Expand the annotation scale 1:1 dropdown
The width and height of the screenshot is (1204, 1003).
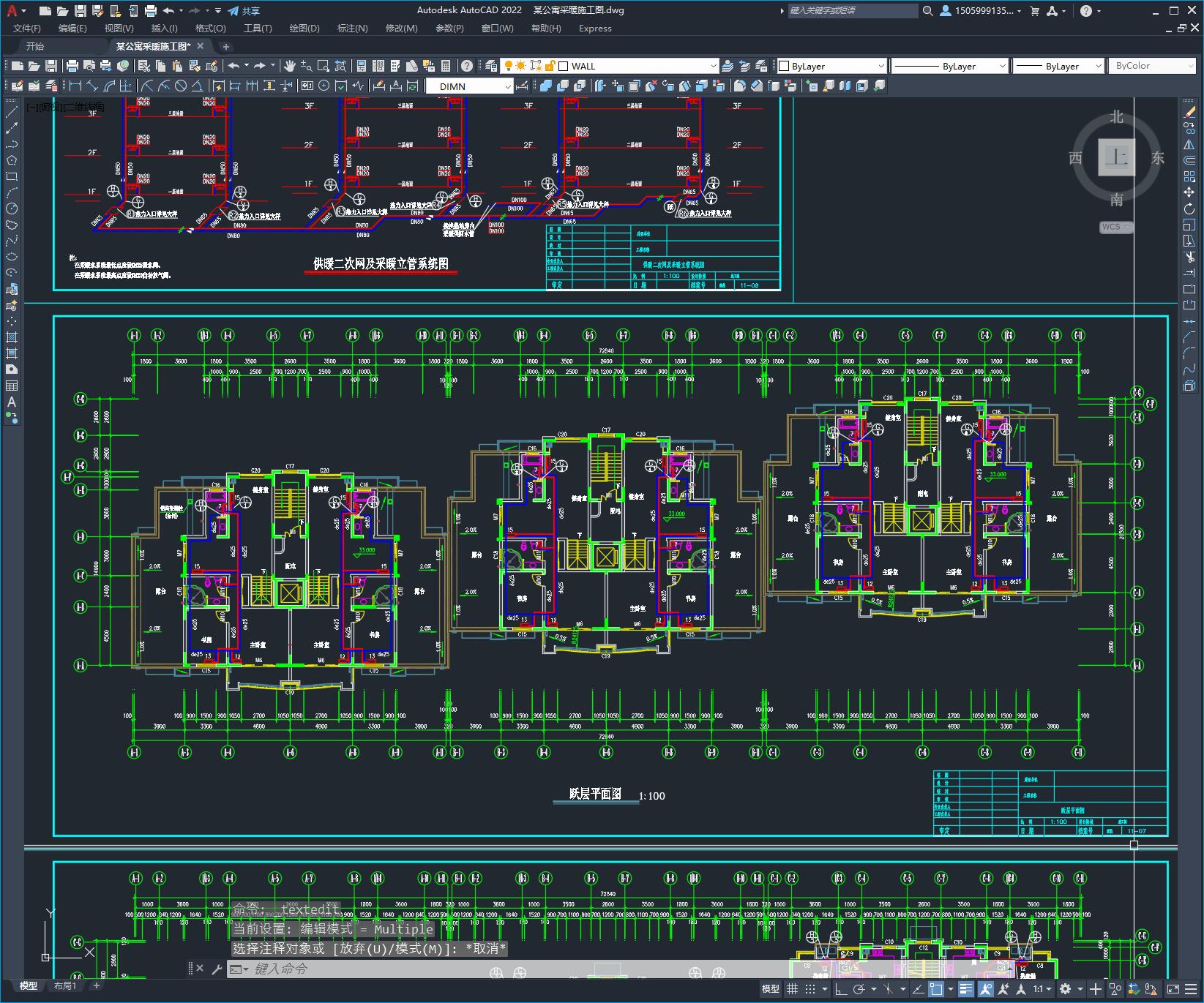pyautogui.click(x=1042, y=989)
